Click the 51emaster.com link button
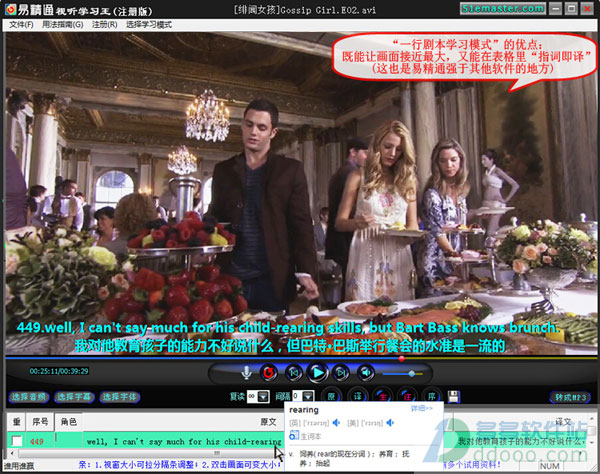 pos(503,8)
